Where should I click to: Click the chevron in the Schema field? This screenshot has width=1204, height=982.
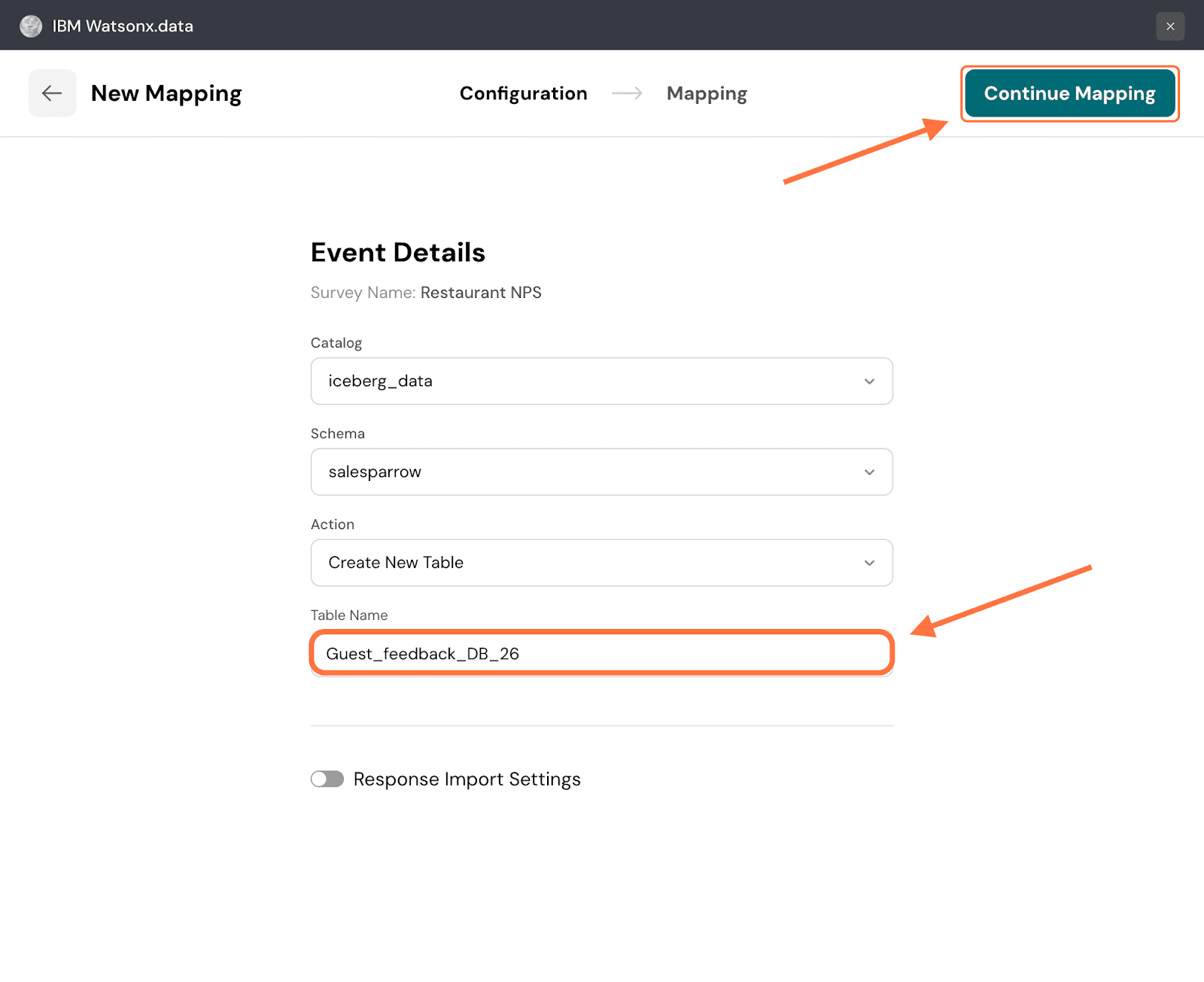point(869,473)
